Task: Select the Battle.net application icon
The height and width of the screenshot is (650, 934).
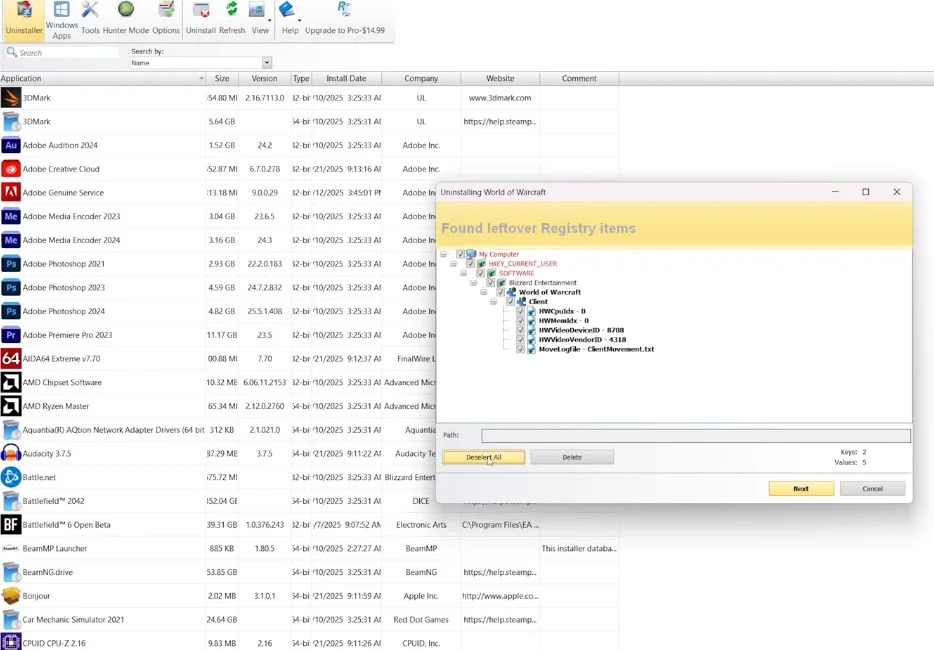Action: [x=11, y=477]
